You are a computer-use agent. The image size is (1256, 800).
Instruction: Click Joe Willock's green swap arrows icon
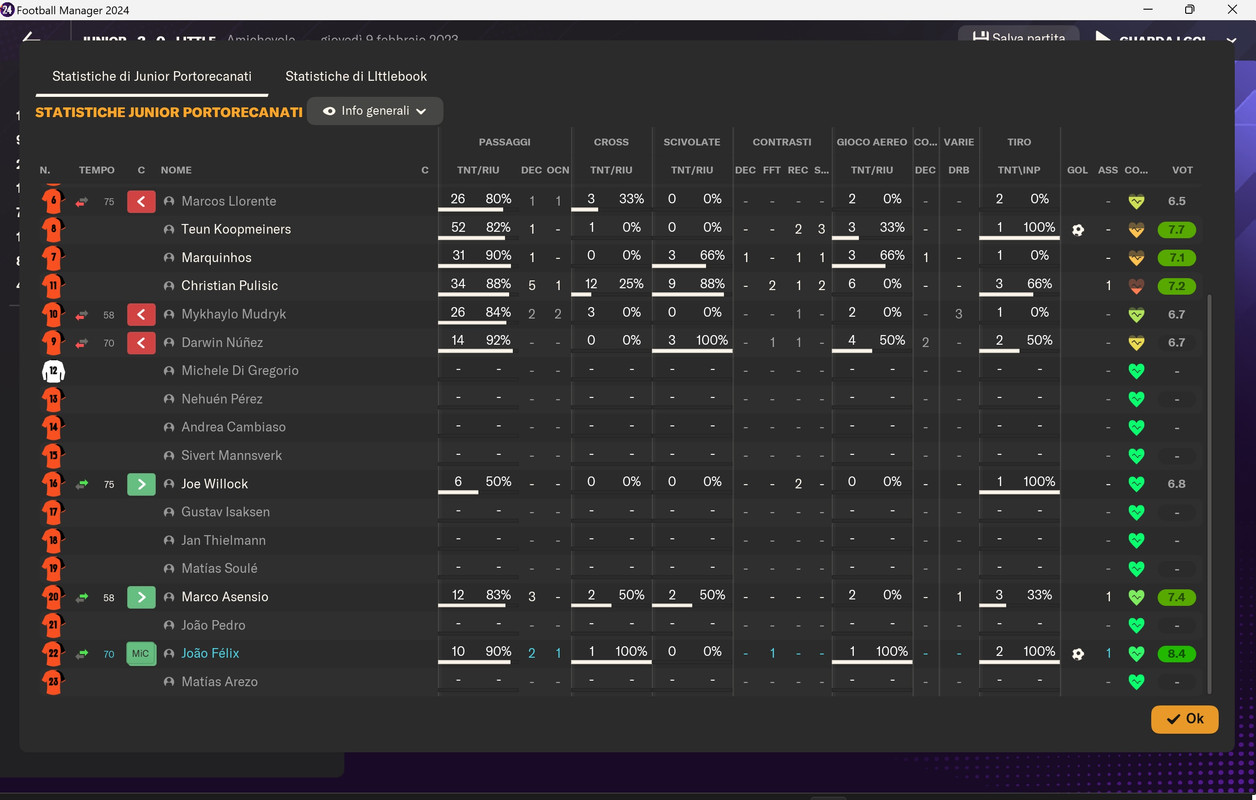[x=82, y=484]
